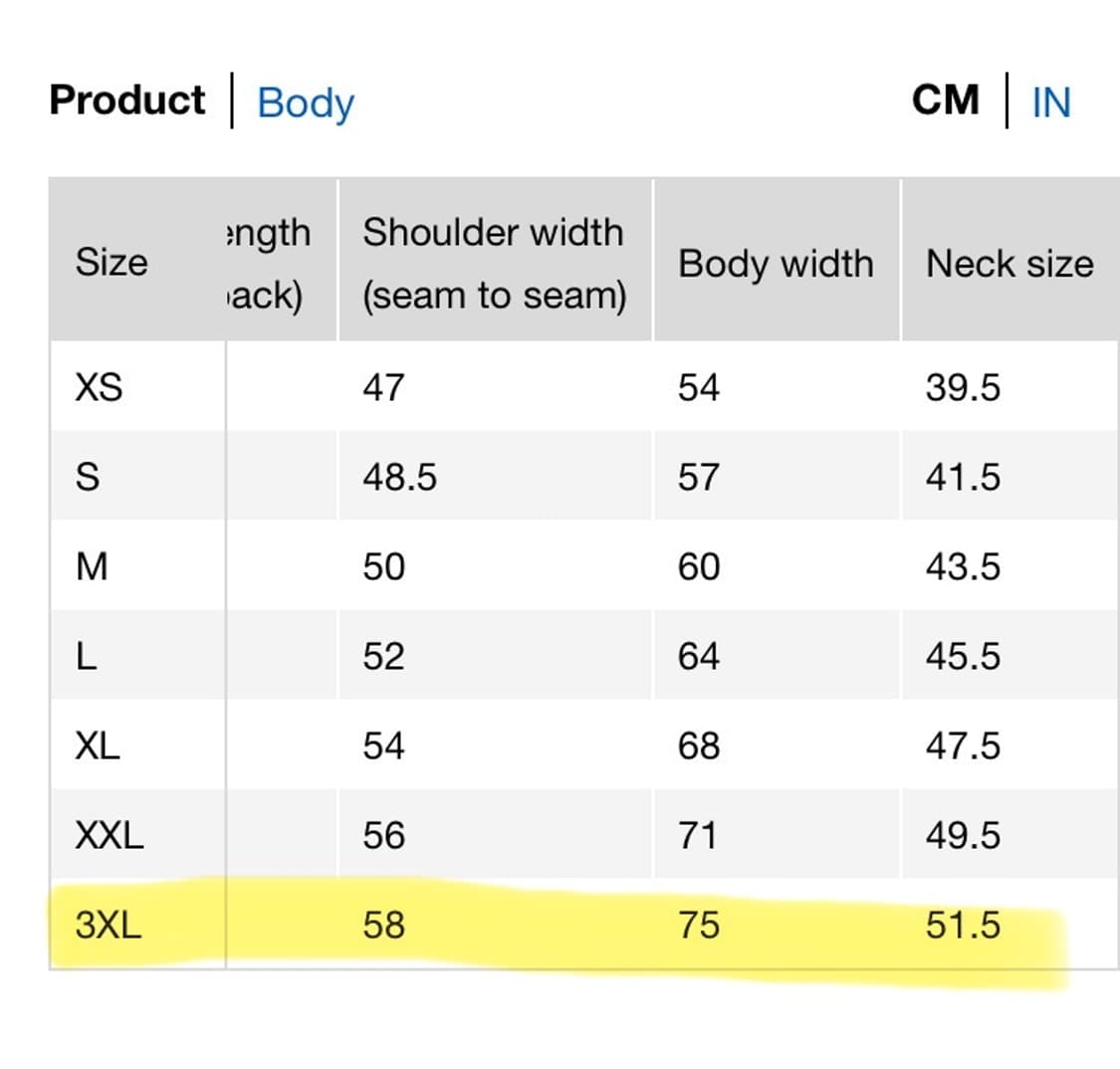Select the XXL size row

(x=105, y=834)
